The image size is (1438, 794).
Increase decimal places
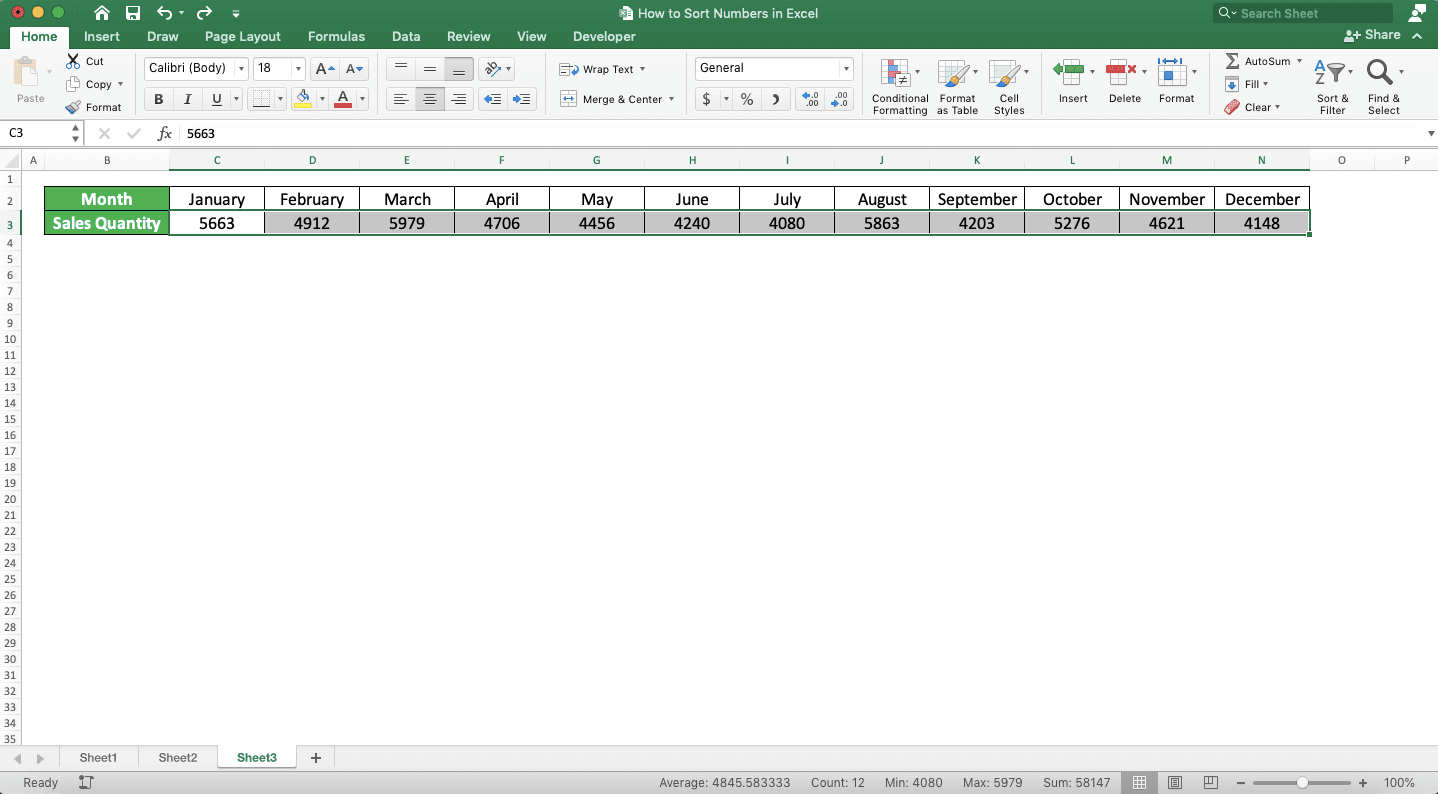click(x=809, y=99)
